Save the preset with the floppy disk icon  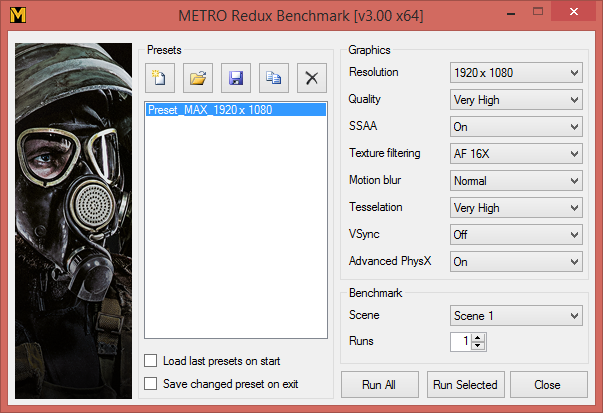click(x=236, y=78)
